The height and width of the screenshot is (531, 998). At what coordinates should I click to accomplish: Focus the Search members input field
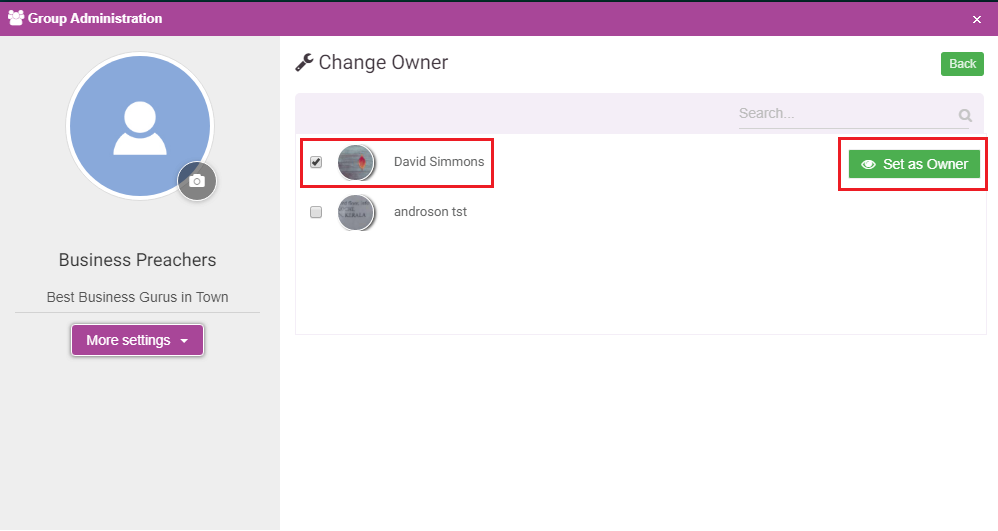coord(847,114)
